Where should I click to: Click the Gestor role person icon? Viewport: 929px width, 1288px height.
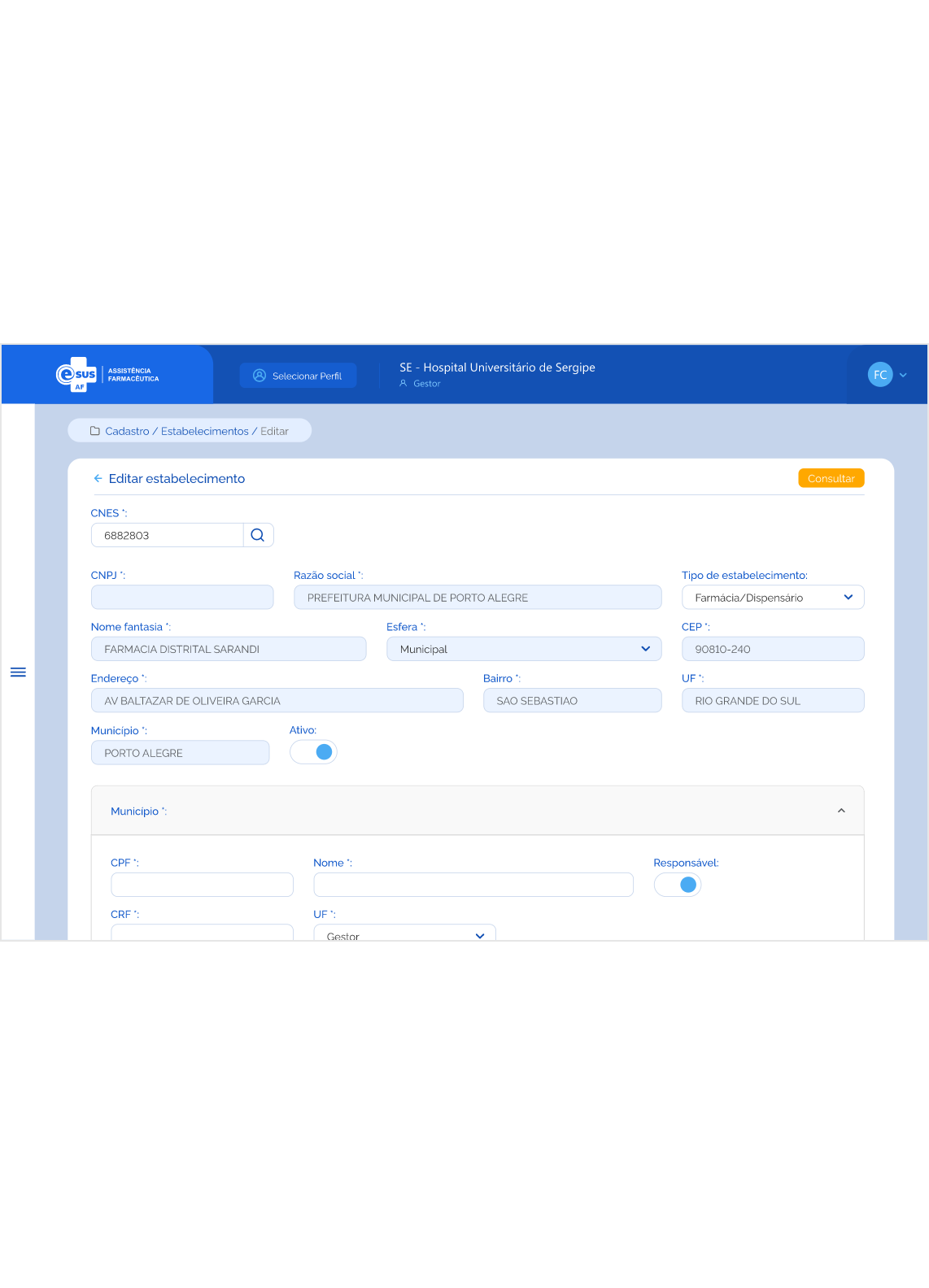pos(403,384)
